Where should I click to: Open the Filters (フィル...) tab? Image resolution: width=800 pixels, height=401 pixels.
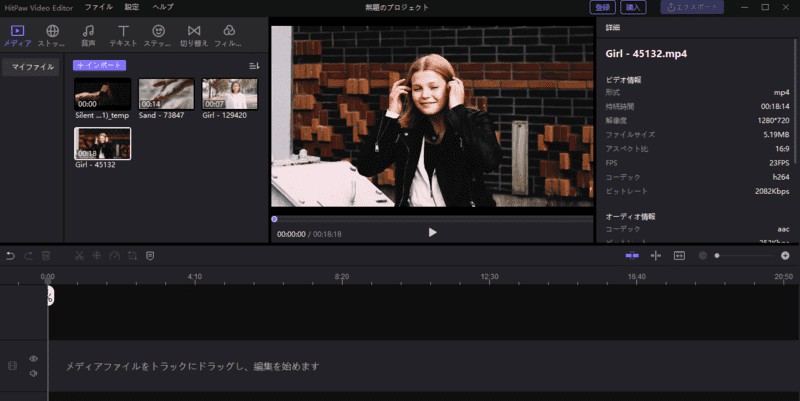(x=229, y=36)
